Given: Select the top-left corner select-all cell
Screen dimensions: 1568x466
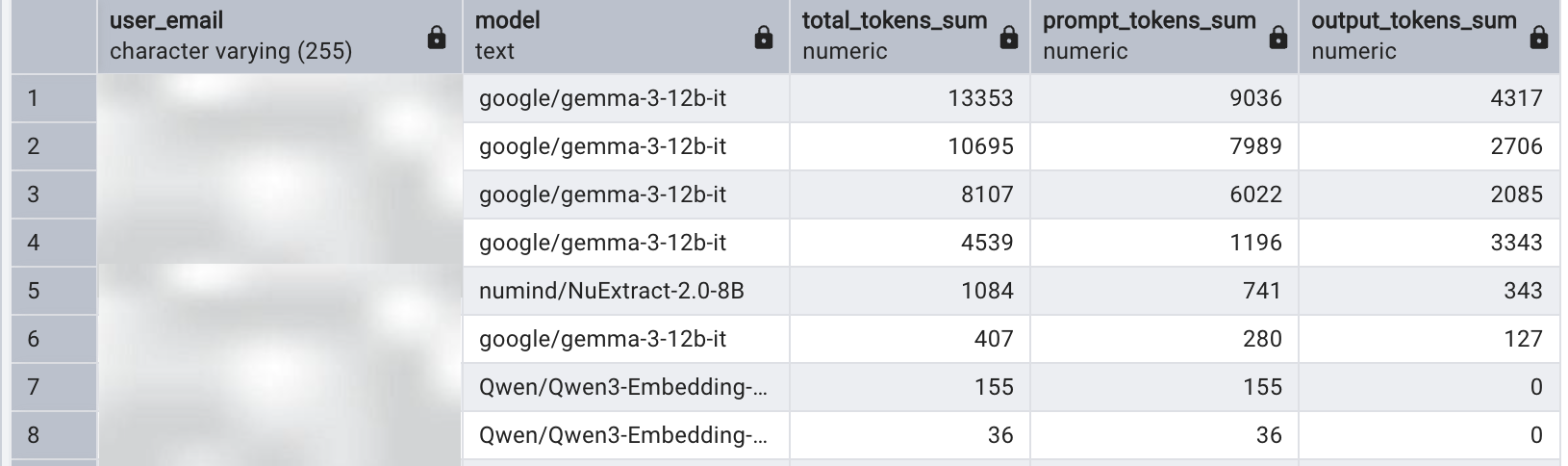Looking at the screenshot, I should coord(54,36).
